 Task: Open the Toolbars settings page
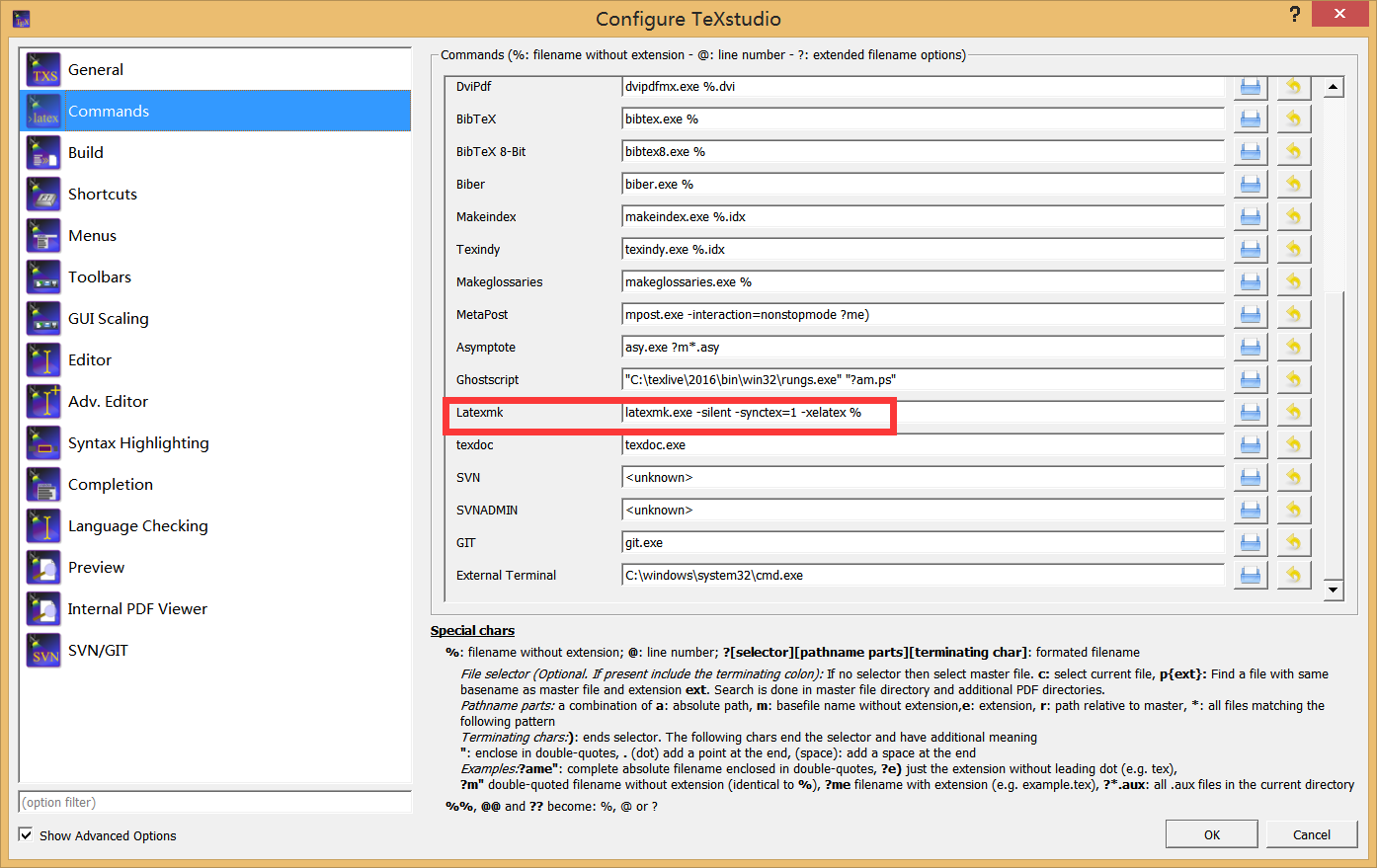point(215,277)
